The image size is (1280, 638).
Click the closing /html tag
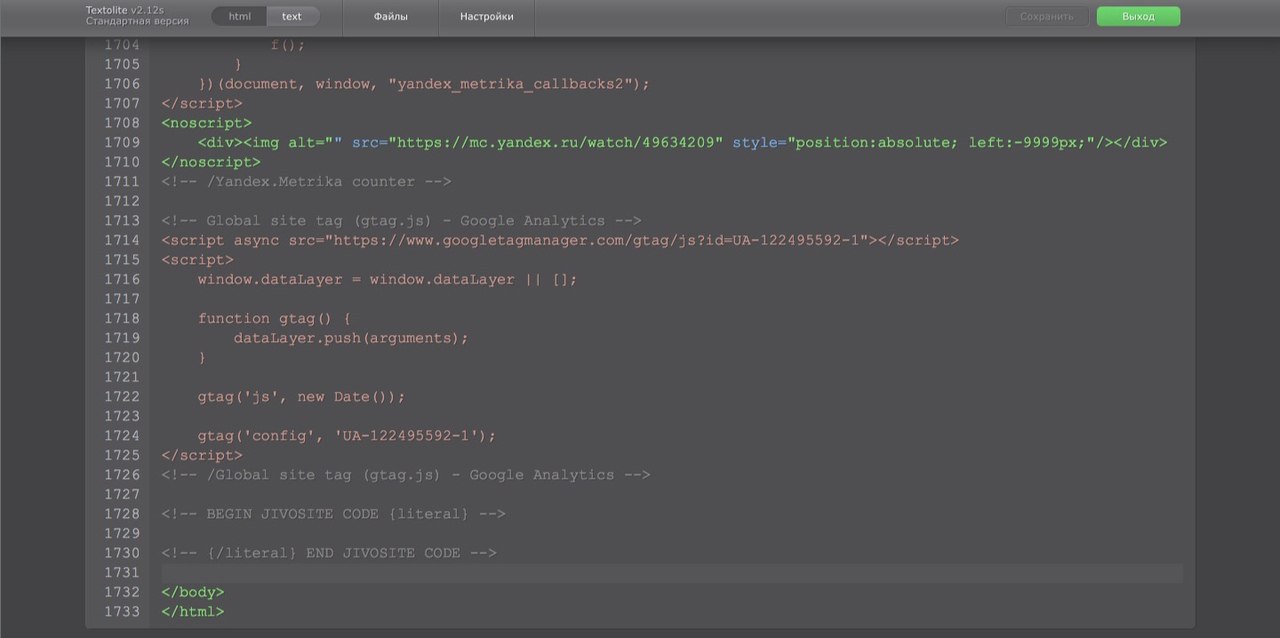(x=192, y=612)
